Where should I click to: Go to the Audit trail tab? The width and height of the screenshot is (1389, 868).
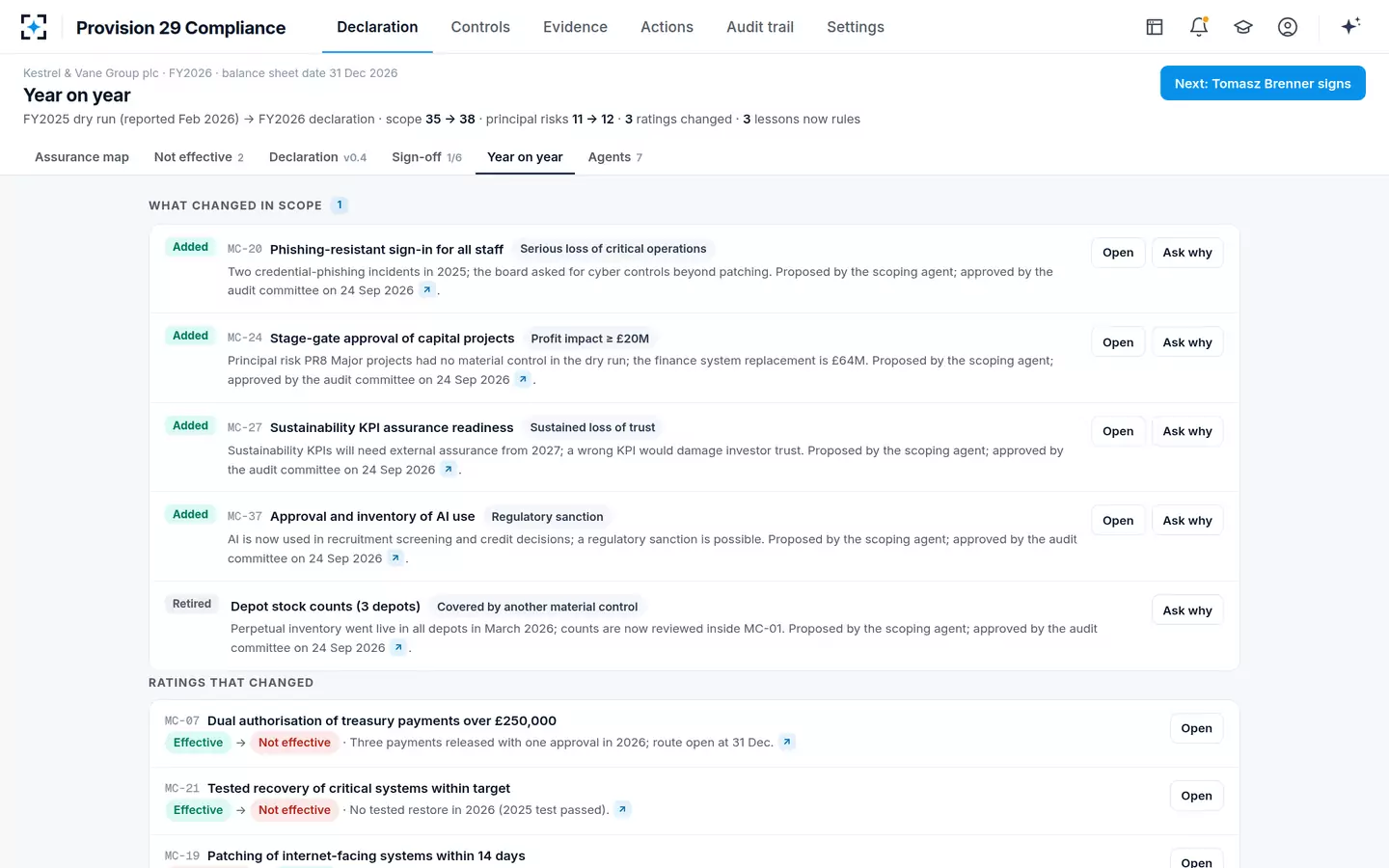tap(760, 27)
